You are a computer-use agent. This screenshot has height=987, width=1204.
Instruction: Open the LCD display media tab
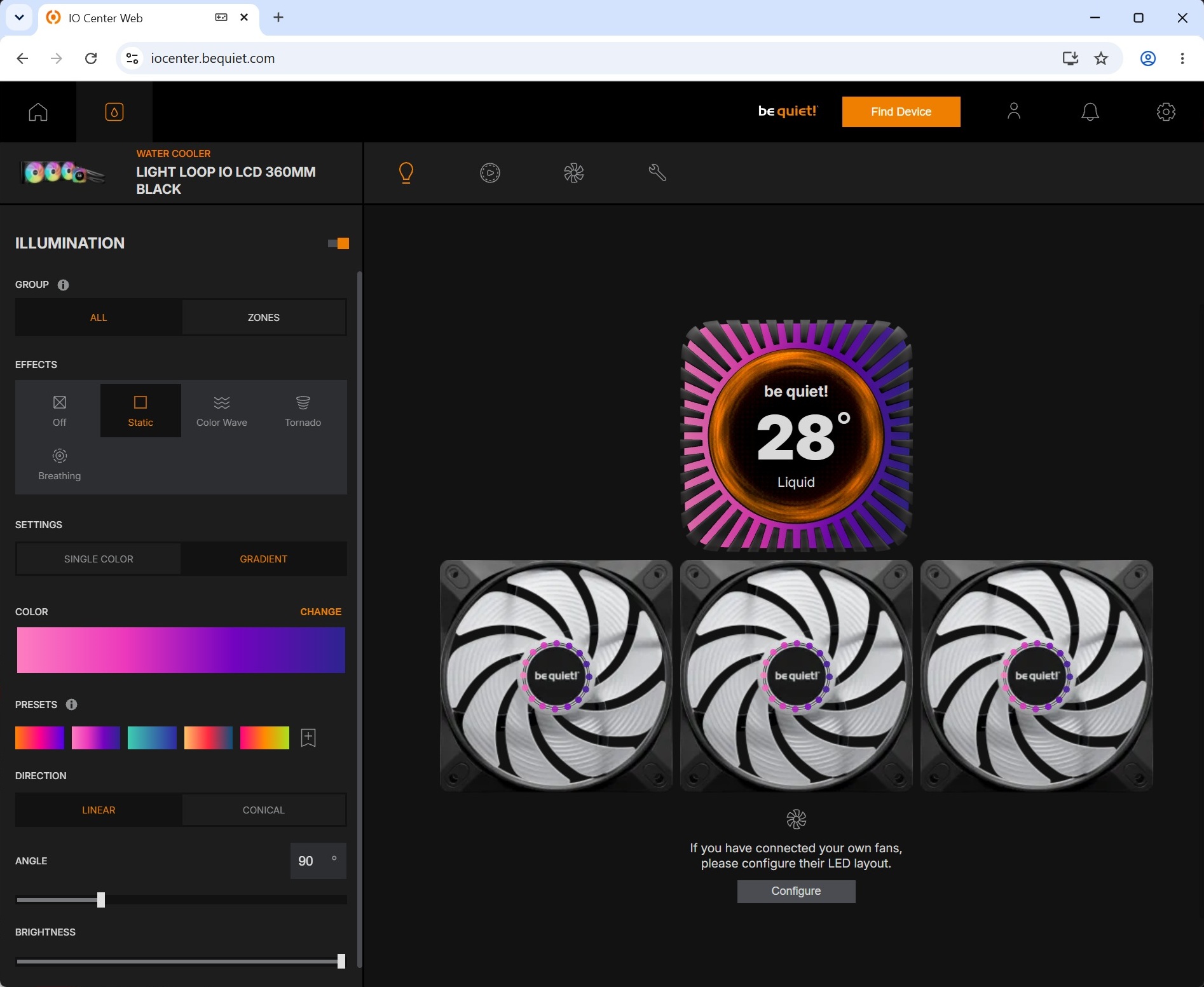(490, 173)
